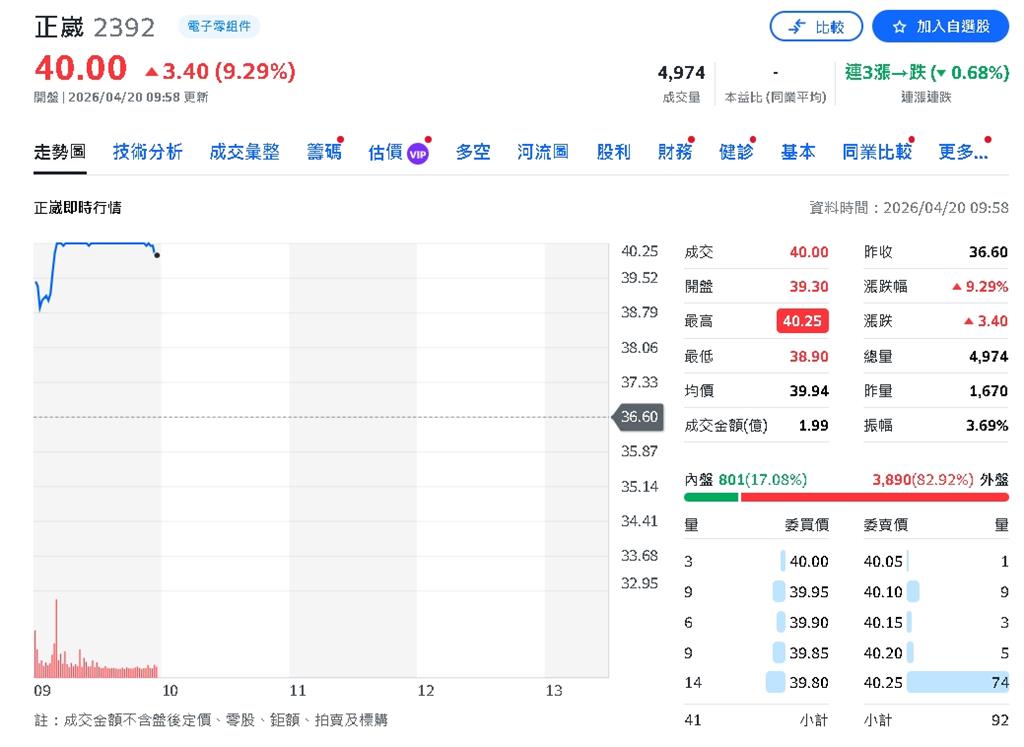Click the tallest red volume bar

(x=56, y=638)
